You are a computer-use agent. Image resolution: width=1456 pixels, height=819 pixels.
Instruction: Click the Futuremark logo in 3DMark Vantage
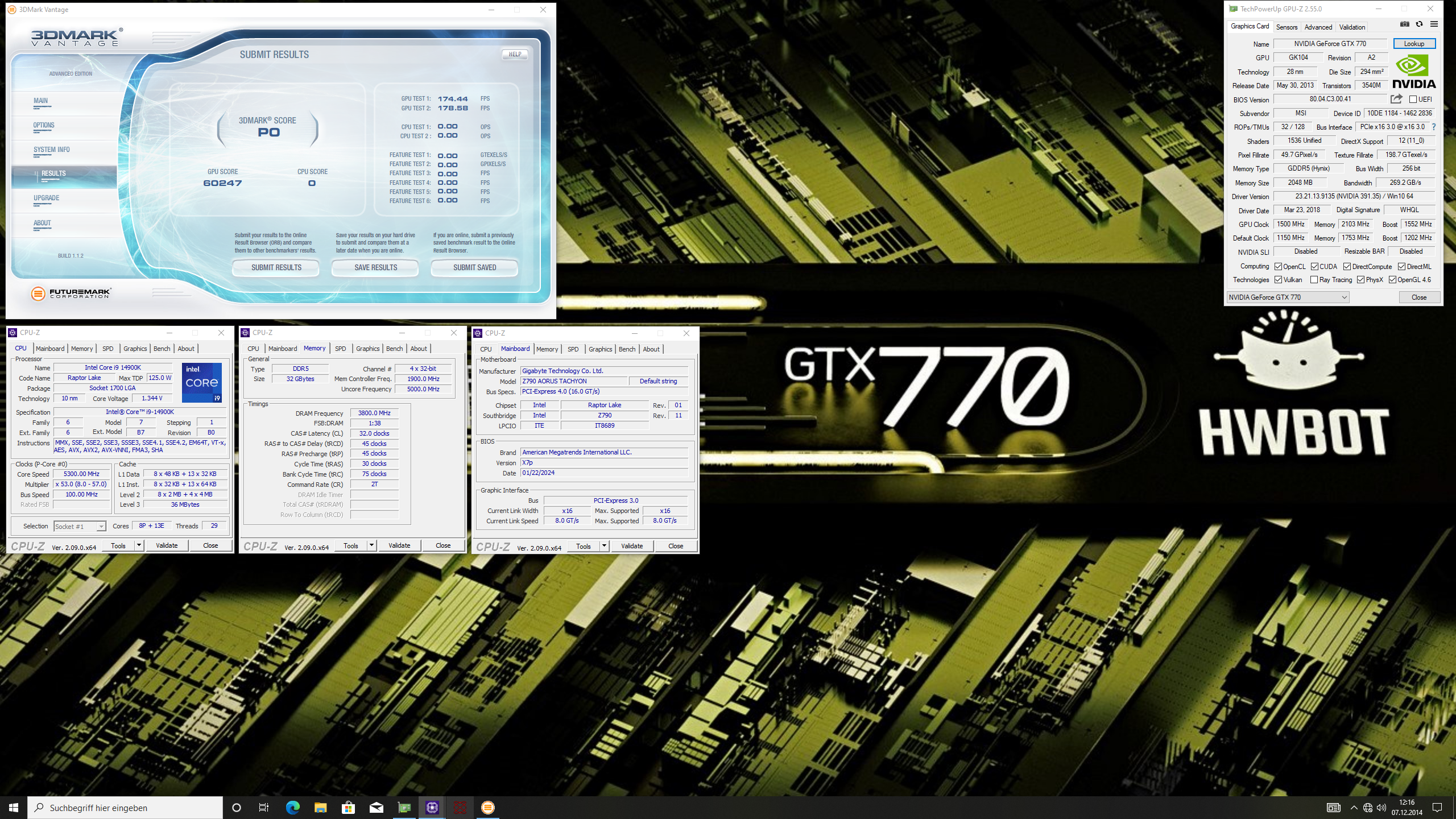71,293
